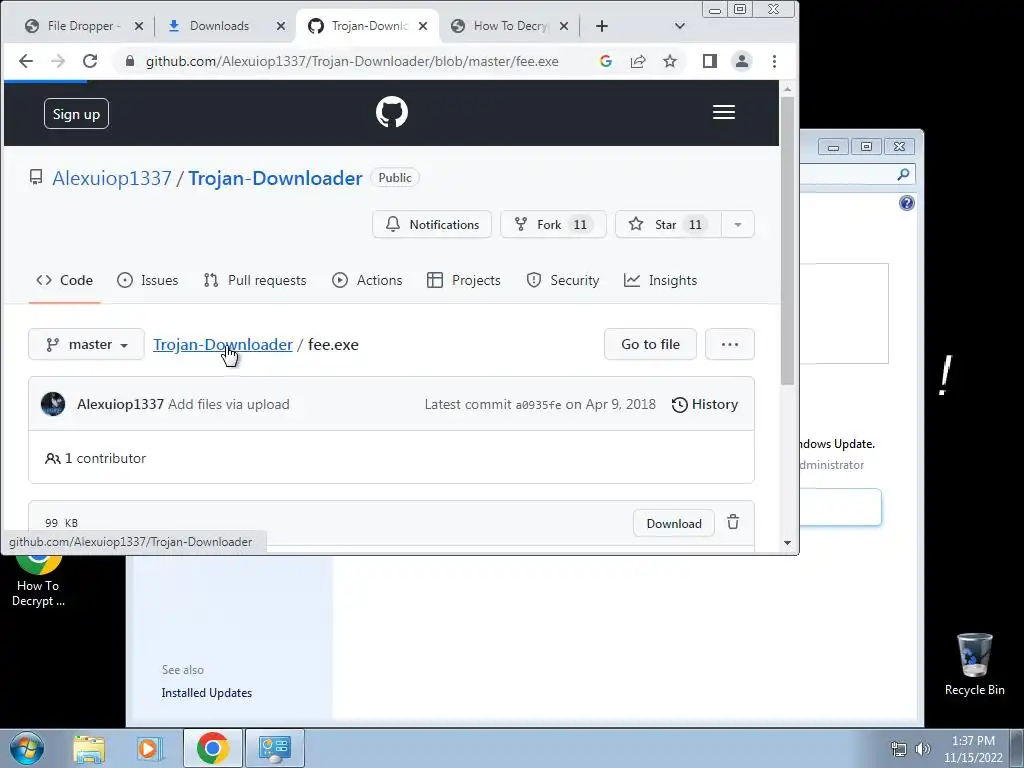Open the GitHub hamburger menu
The height and width of the screenshot is (768, 1024).
coord(724,112)
